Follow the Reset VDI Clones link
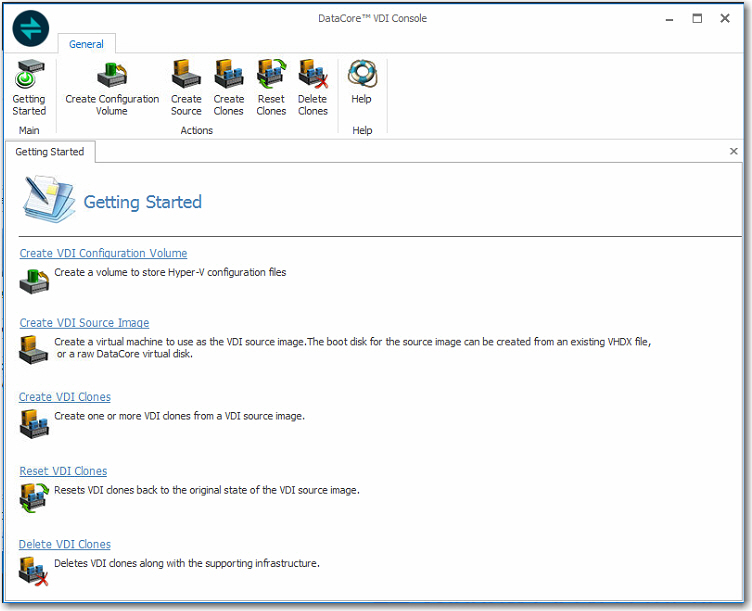Screen dimensions: 752x611 pyautogui.click(x=63, y=471)
